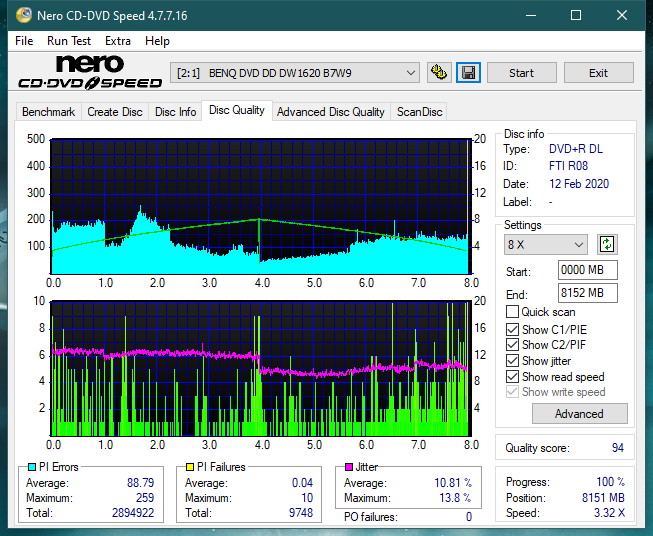
Task: Enable the Quick scan checkbox
Action: [x=512, y=312]
